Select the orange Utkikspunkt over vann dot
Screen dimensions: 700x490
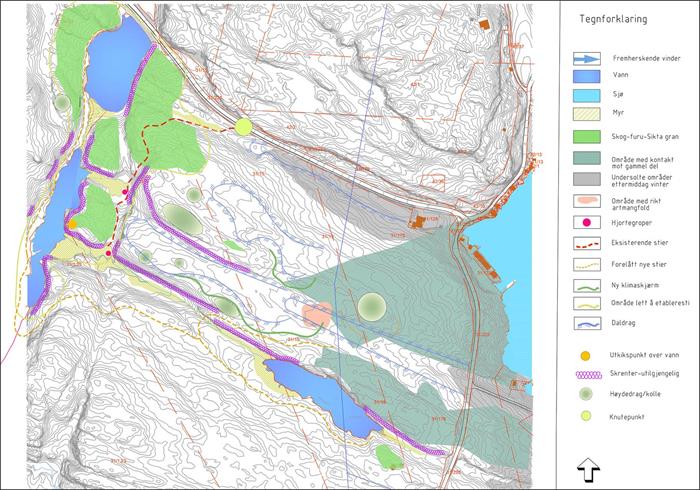[585, 354]
